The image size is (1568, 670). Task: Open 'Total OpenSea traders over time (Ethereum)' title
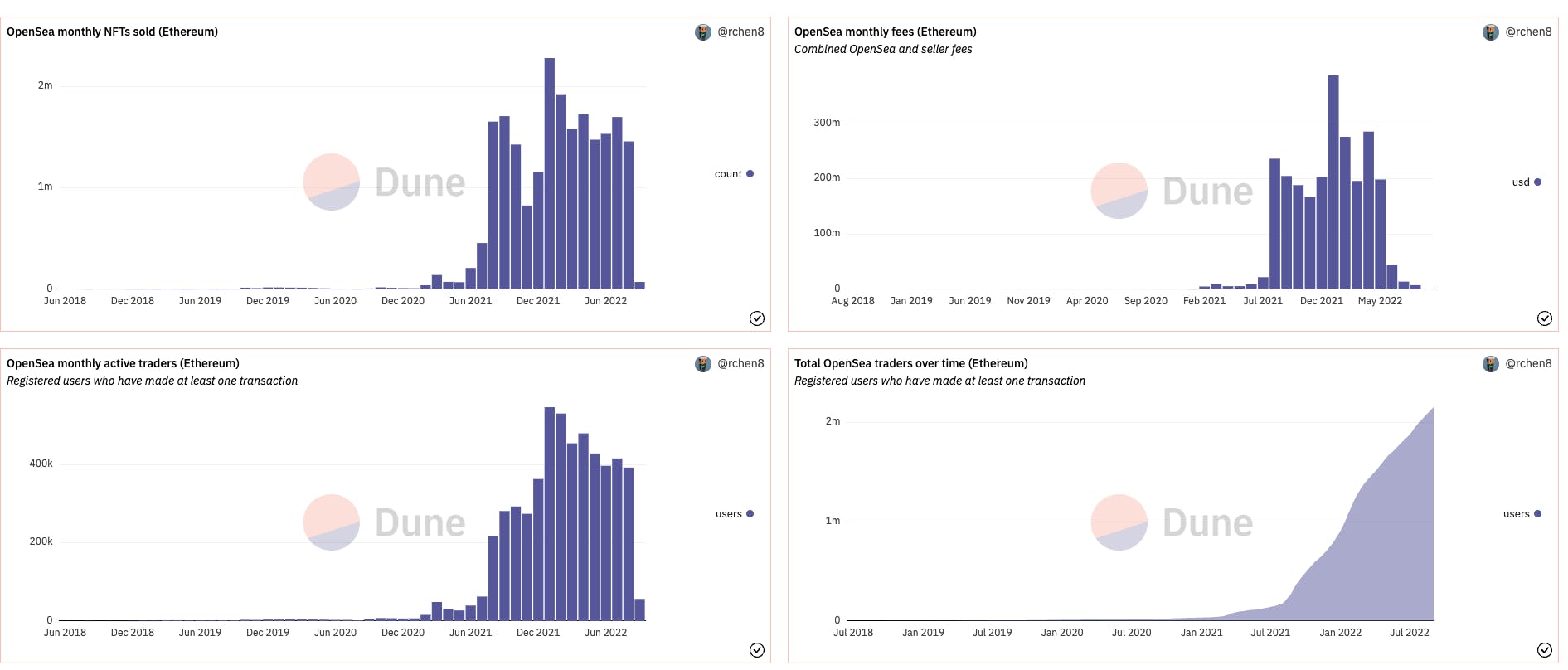[911, 363]
